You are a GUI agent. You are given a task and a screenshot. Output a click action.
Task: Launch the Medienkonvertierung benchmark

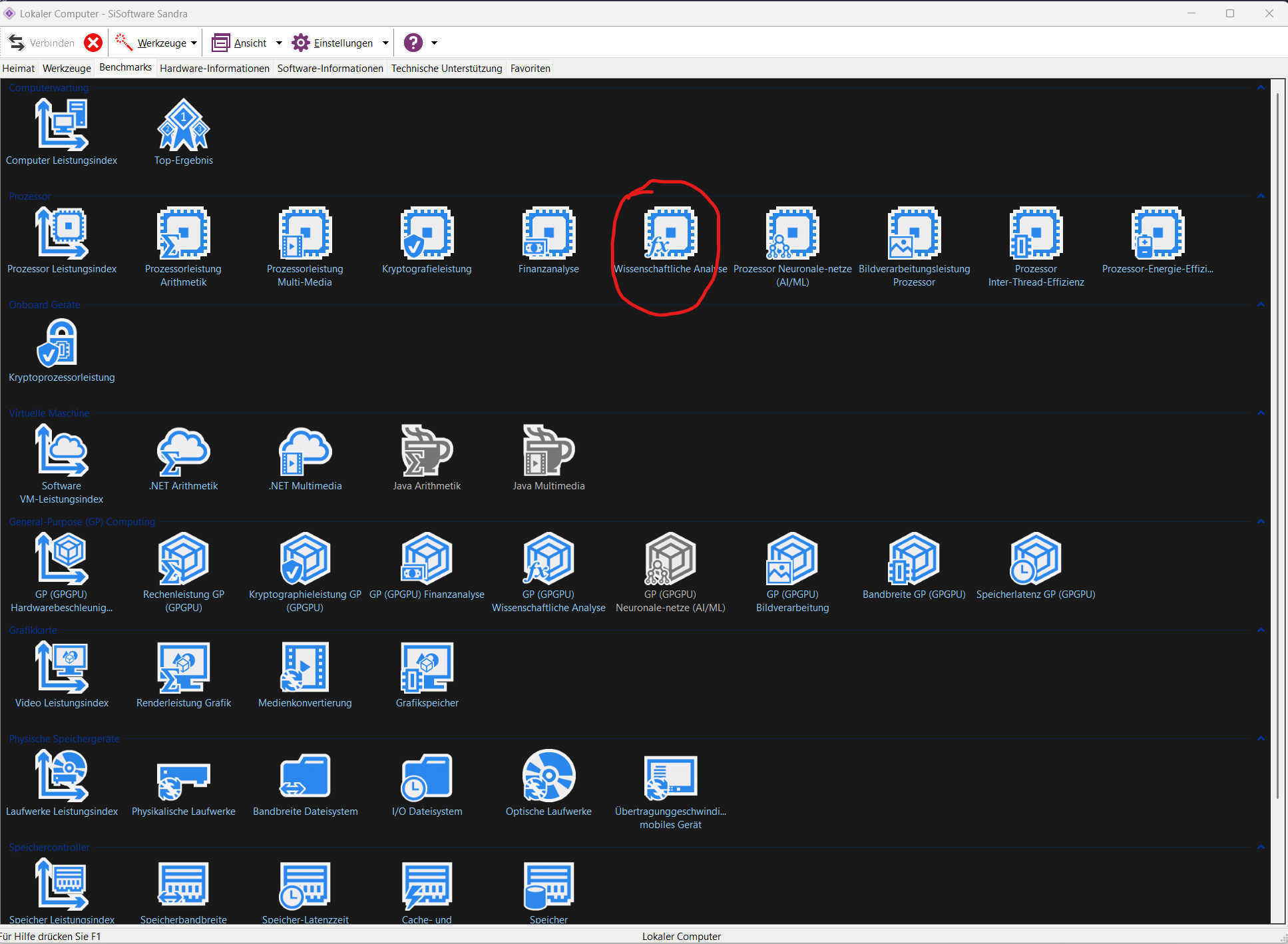click(305, 668)
